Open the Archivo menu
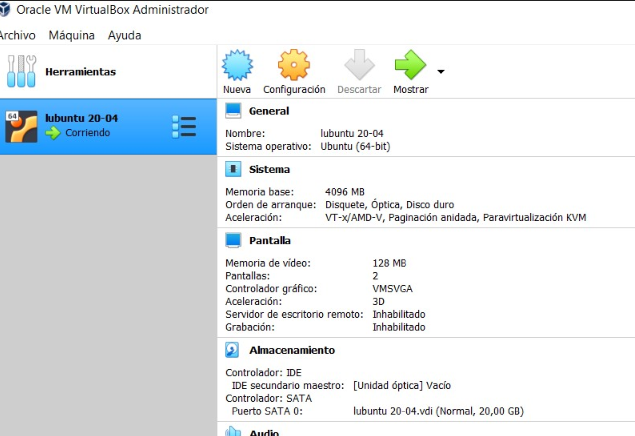This screenshot has height=436, width=635. (x=17, y=35)
